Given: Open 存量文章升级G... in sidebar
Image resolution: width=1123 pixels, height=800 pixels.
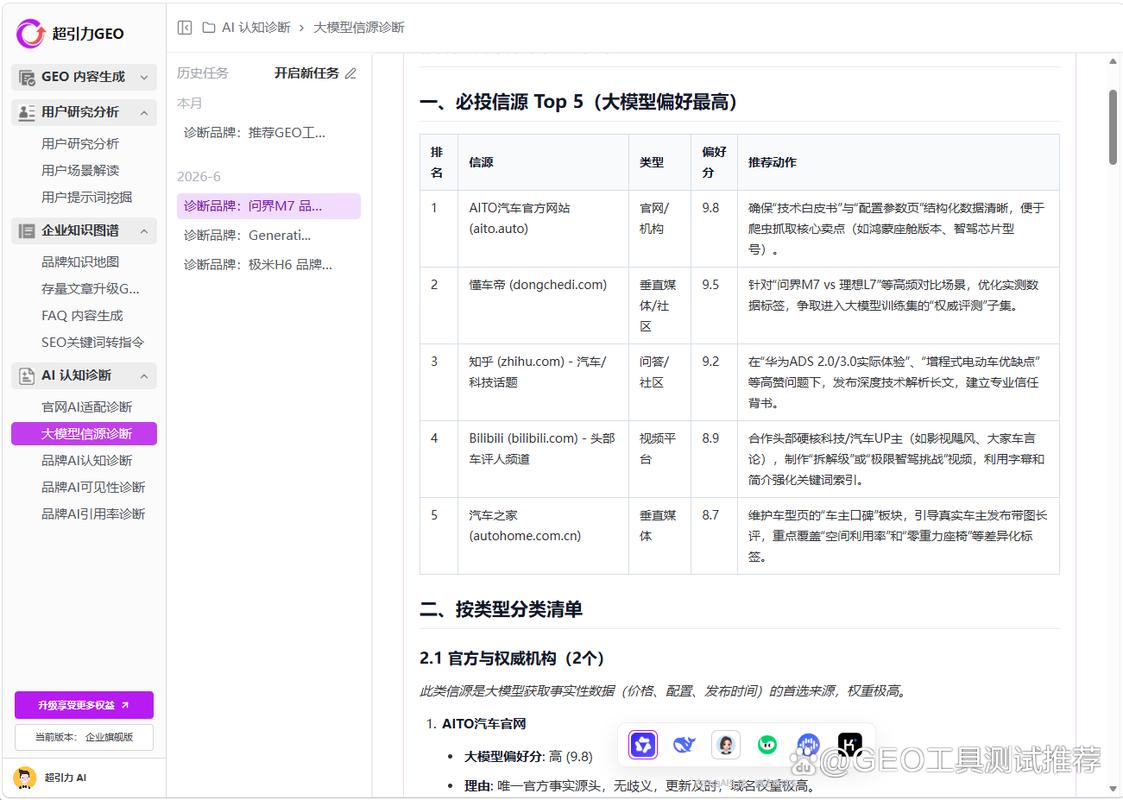Looking at the screenshot, I should pyautogui.click(x=90, y=289).
